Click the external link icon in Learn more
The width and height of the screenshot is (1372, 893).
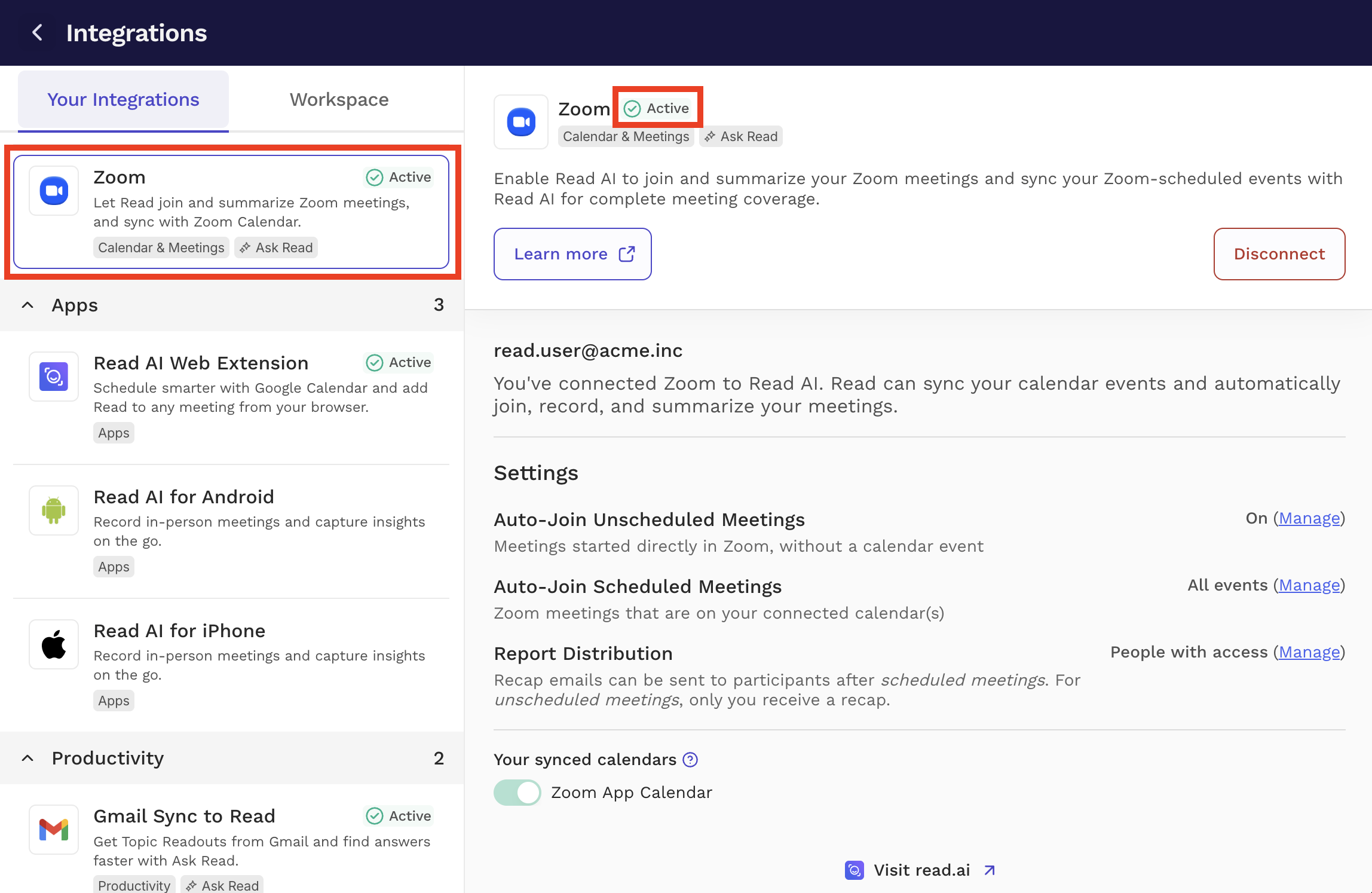coord(627,254)
